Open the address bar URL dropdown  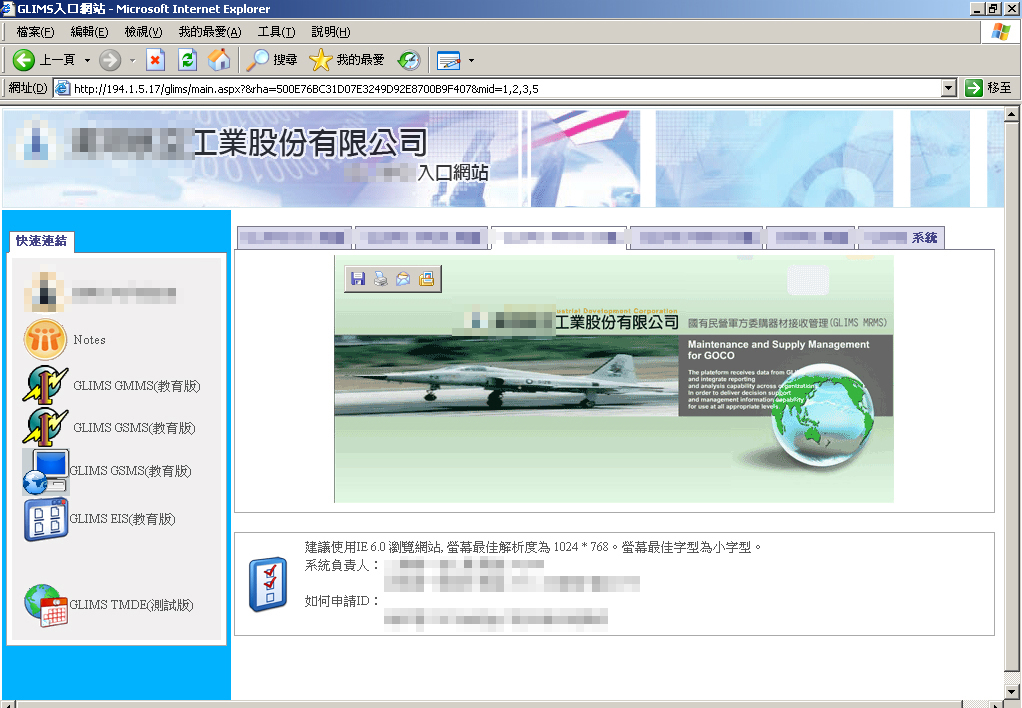(x=949, y=88)
